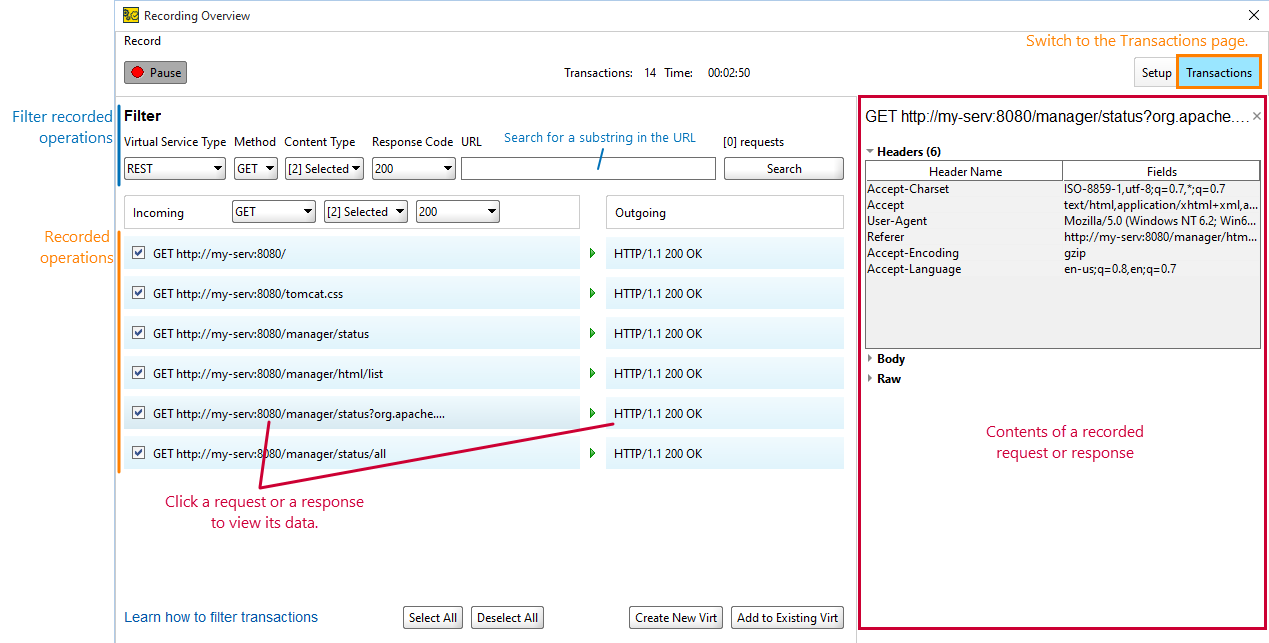Click the Pause recording button

tap(155, 72)
